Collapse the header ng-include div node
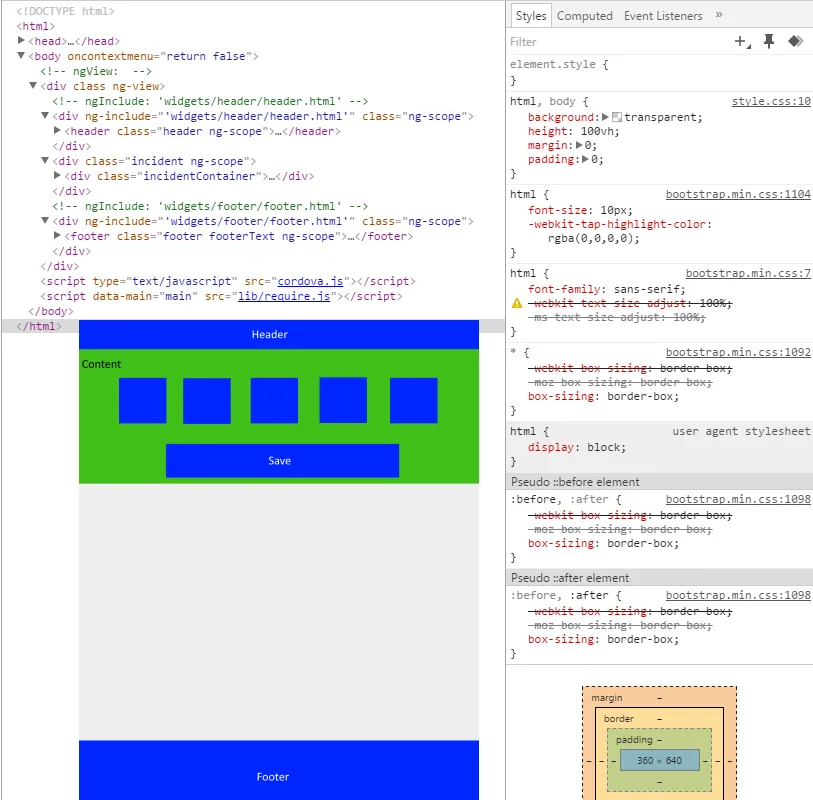The height and width of the screenshot is (800, 813). 45,116
